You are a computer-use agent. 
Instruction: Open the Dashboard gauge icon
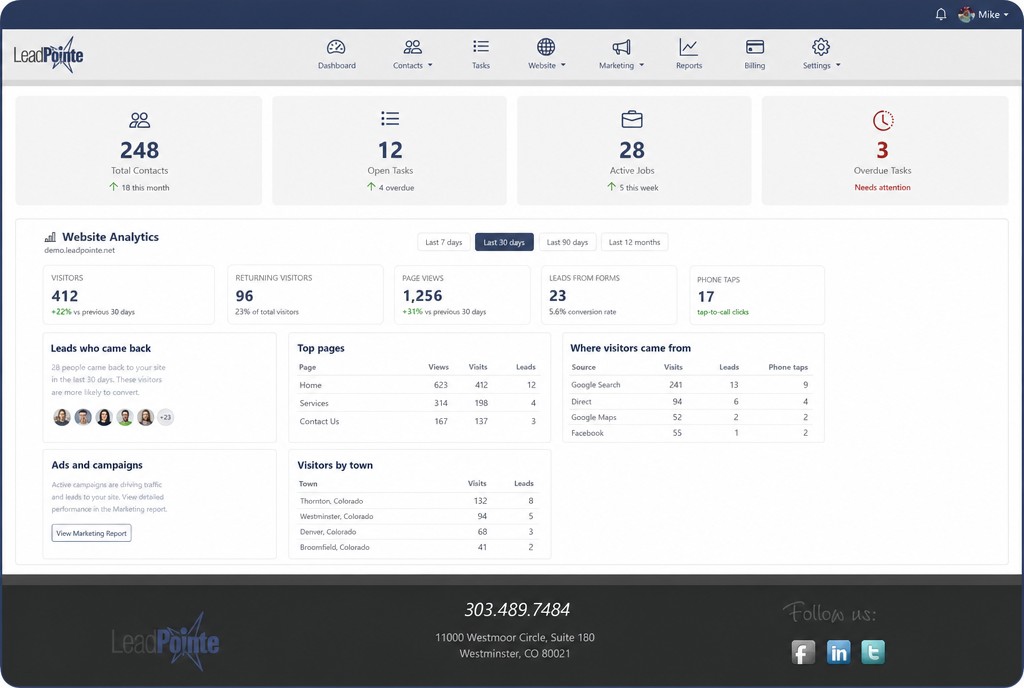[336, 47]
